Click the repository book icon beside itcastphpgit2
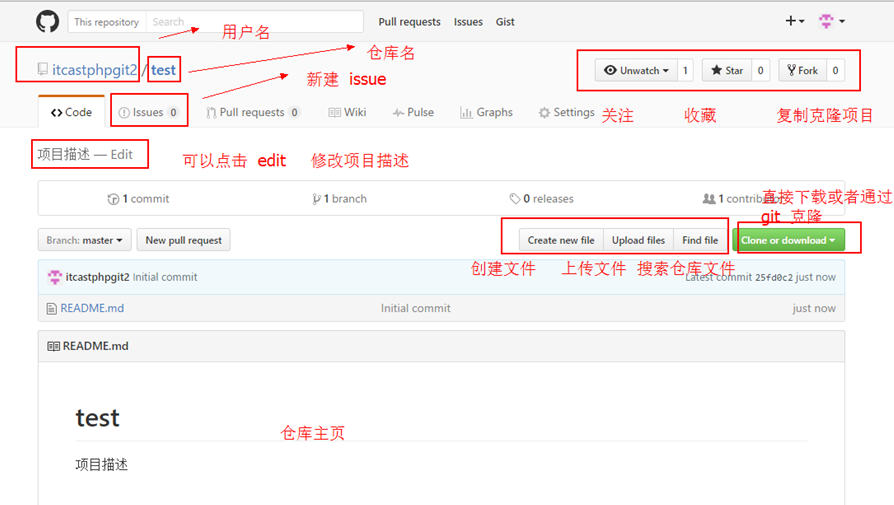Screen dimensions: 894x505 (43, 69)
